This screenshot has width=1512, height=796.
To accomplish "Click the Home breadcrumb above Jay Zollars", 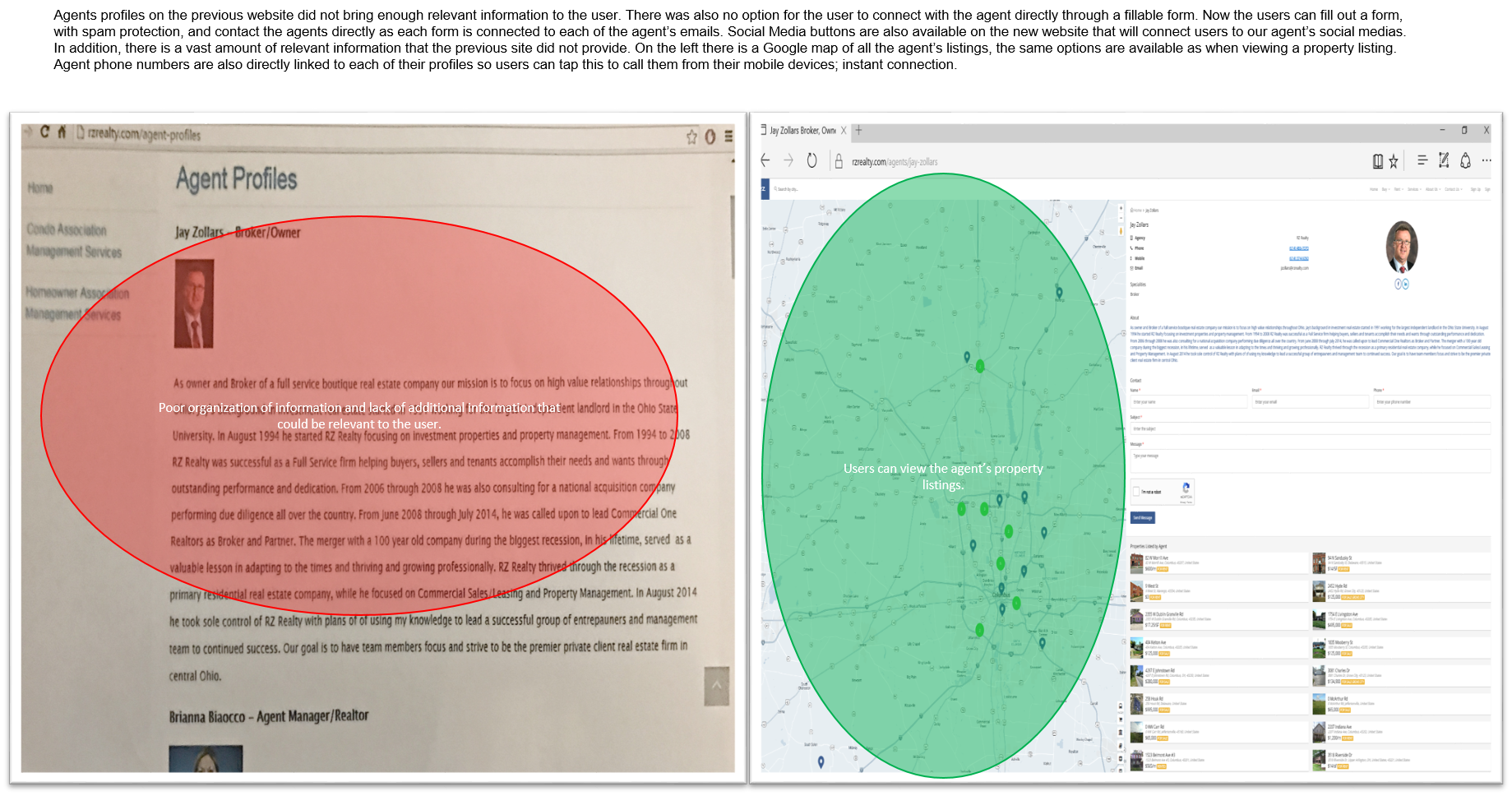I will coord(1135,211).
